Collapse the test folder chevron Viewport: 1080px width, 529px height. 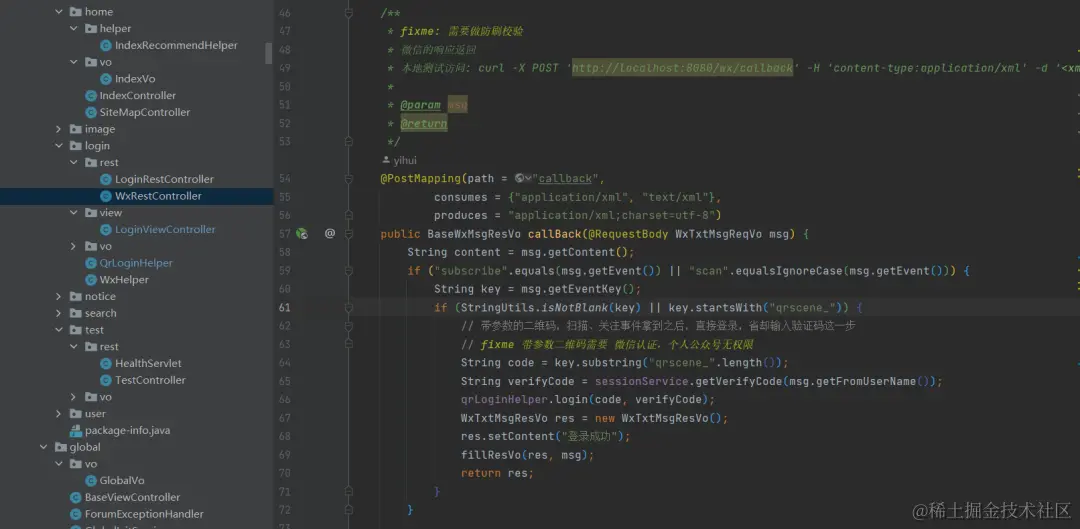[59, 330]
